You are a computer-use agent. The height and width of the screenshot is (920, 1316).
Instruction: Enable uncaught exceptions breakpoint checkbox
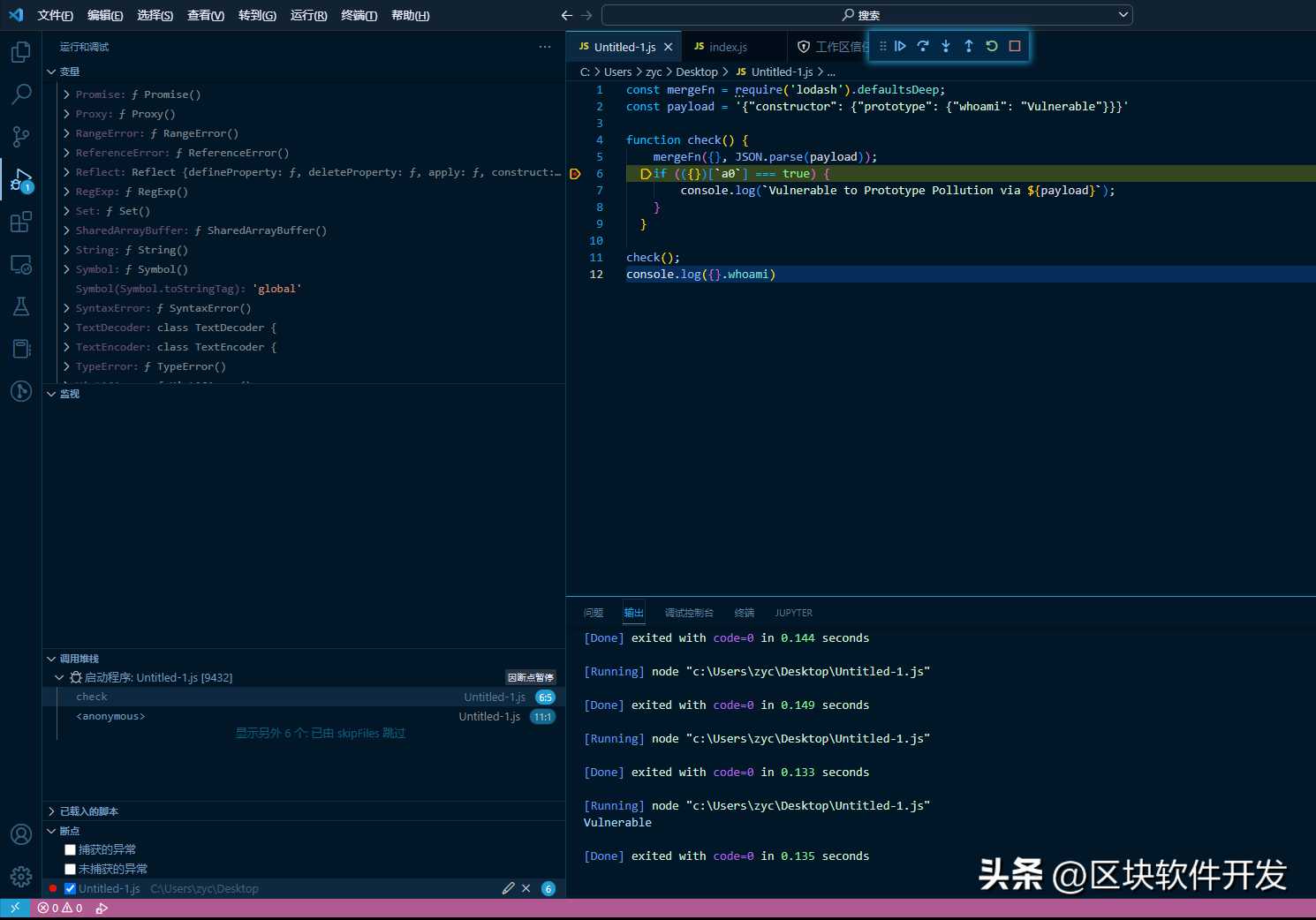pyautogui.click(x=70, y=869)
